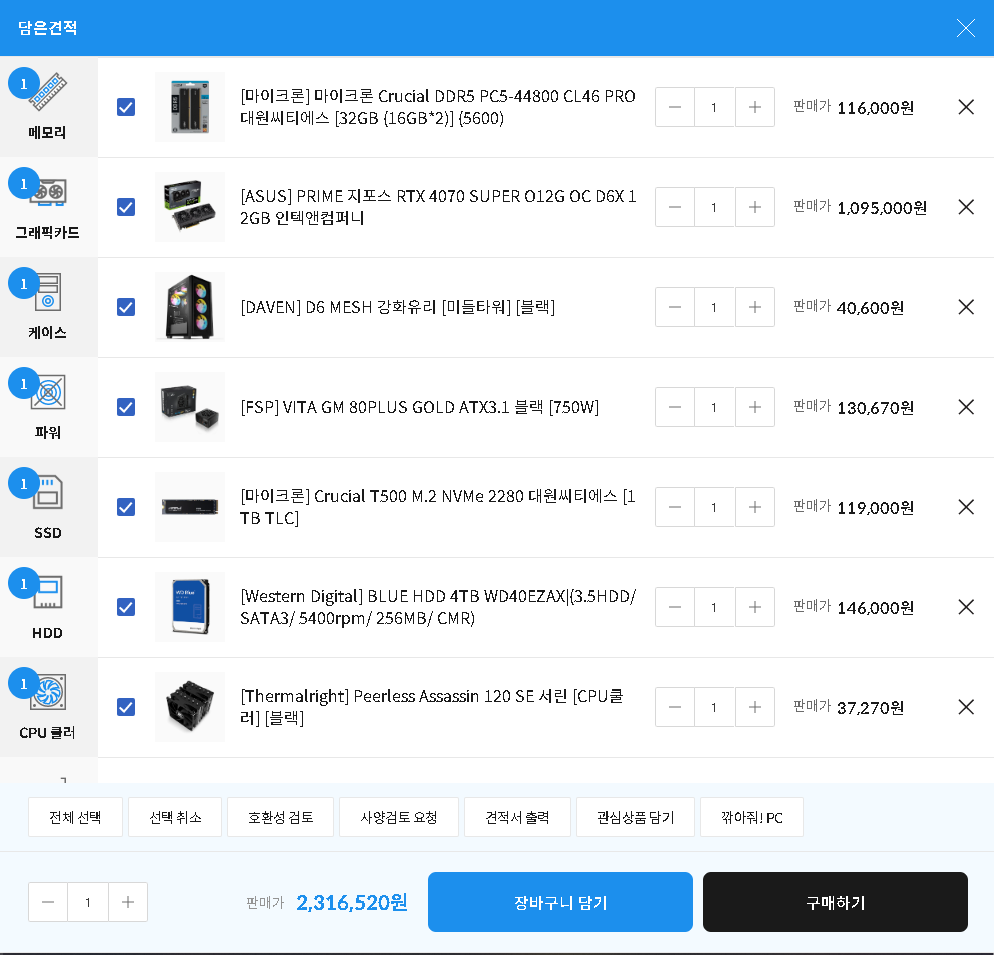Remove the Crucial DDR5 memory item

point(965,107)
